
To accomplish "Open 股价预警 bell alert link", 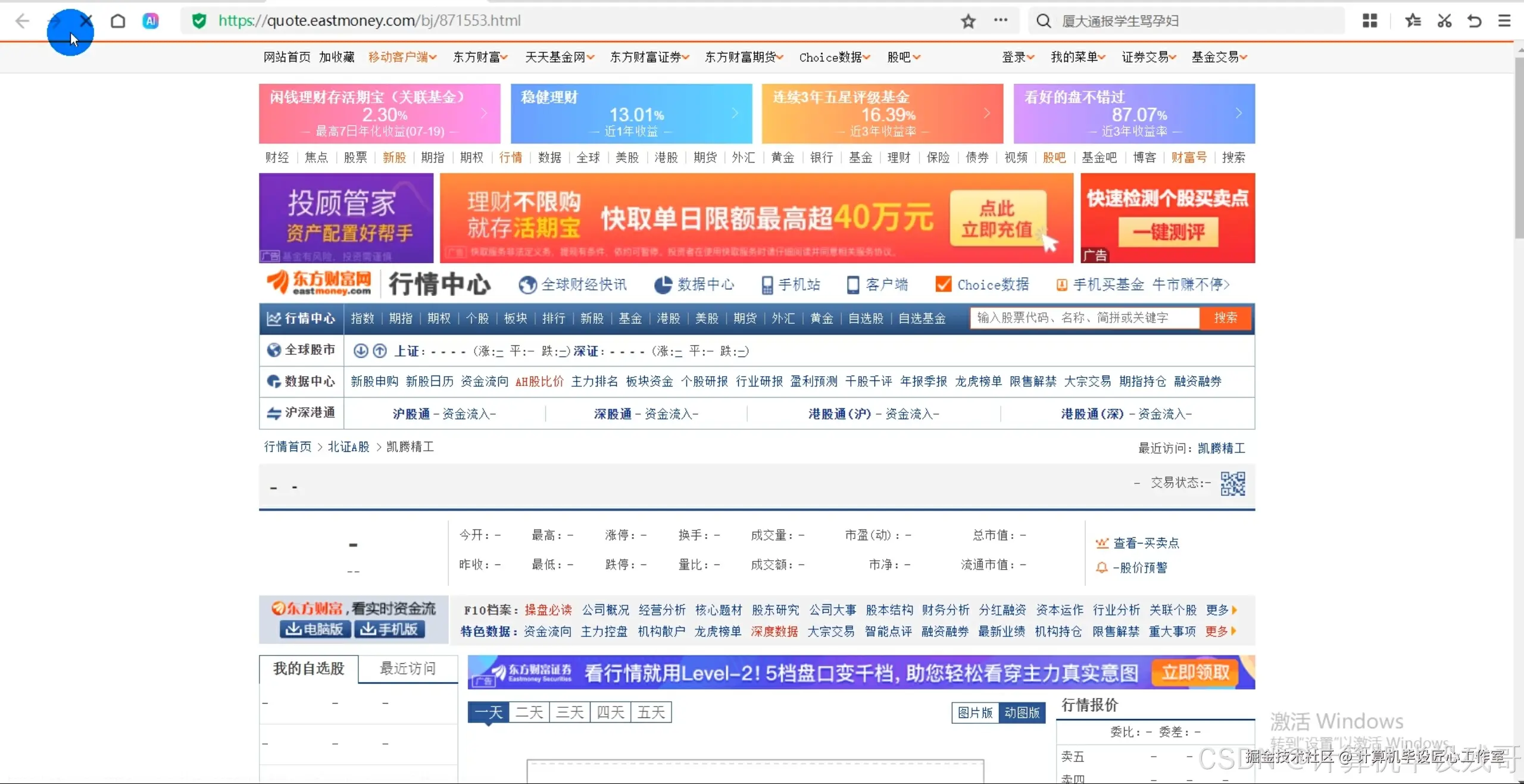I will coord(1132,567).
